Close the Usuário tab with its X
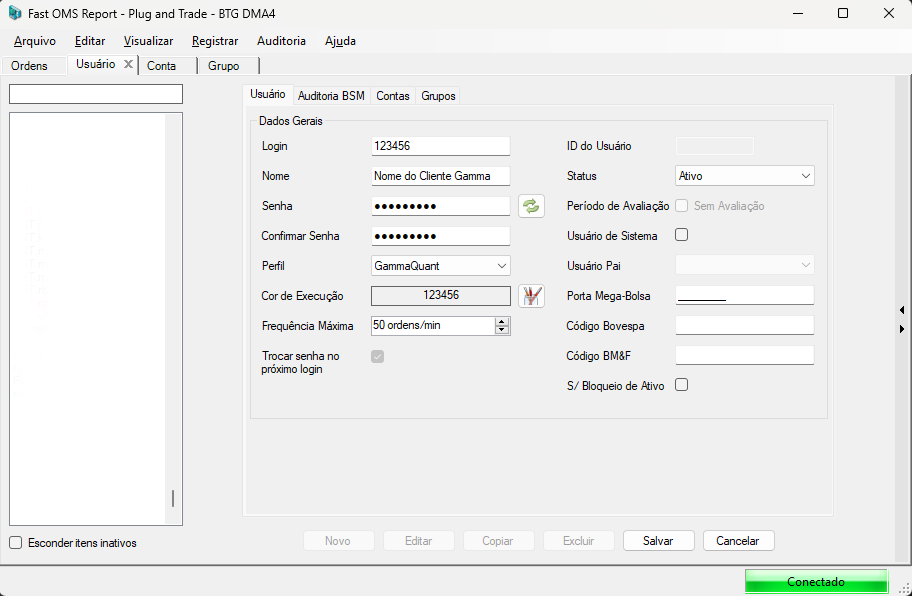 [x=129, y=64]
